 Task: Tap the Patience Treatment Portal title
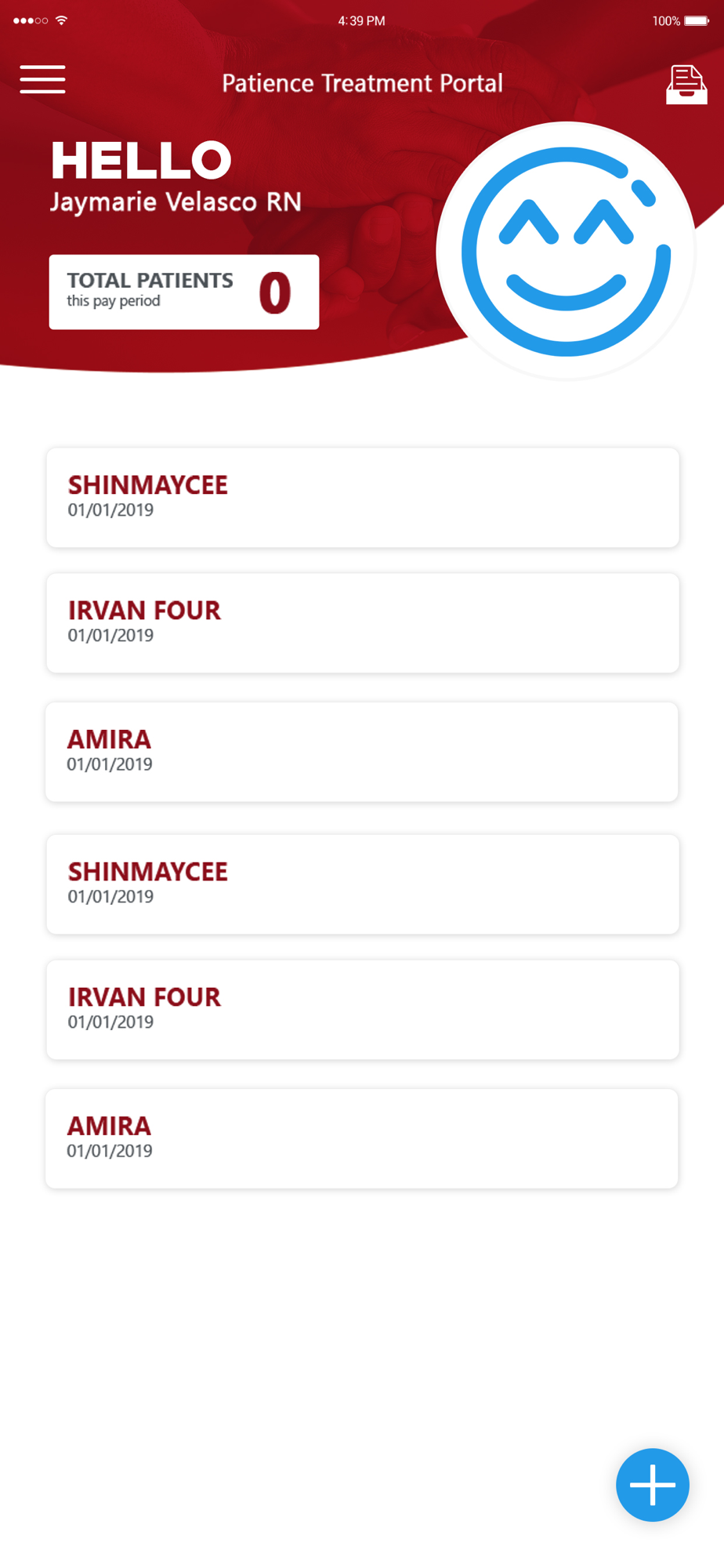pos(362,83)
